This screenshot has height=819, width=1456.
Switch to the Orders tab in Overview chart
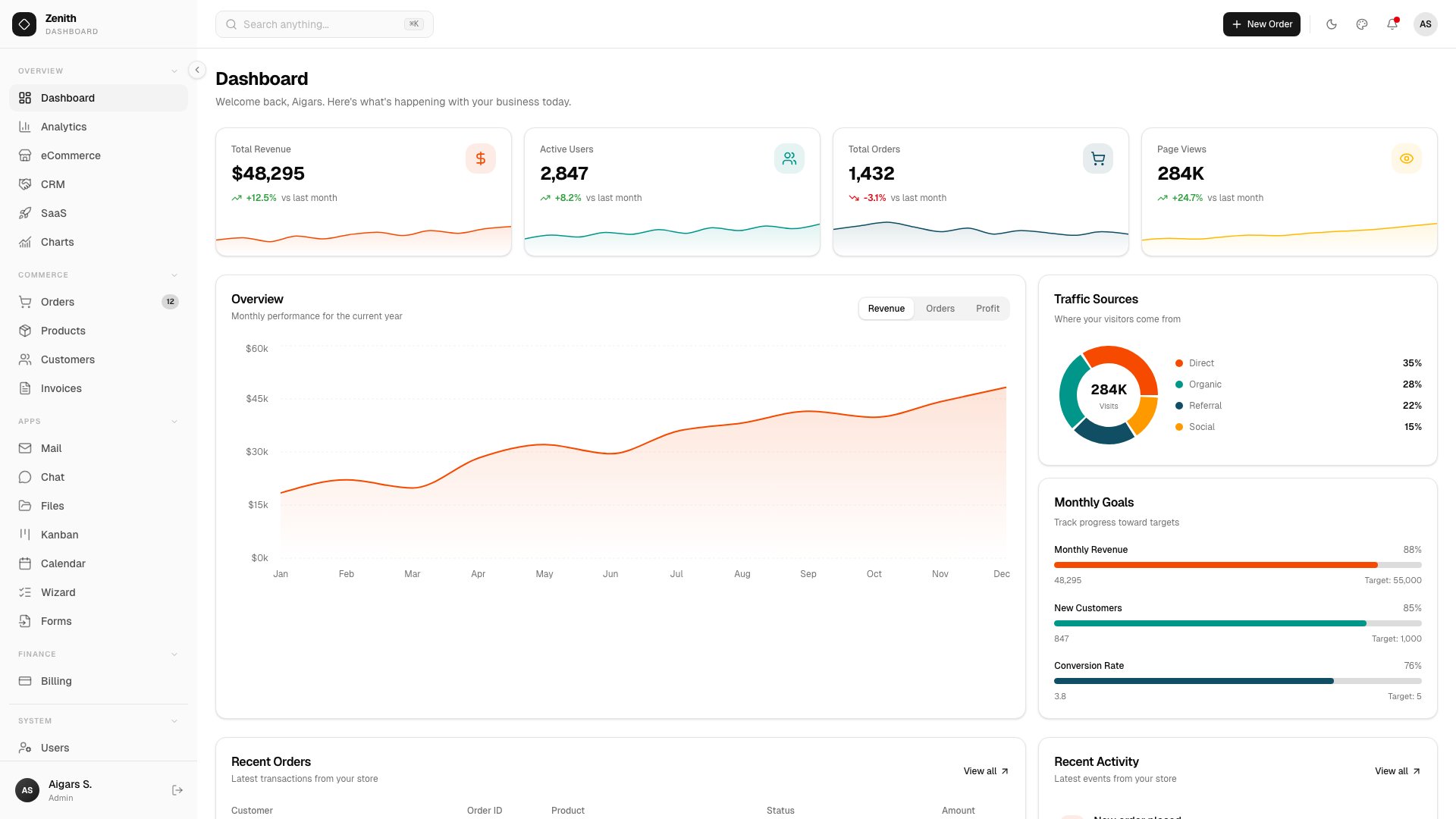point(940,309)
